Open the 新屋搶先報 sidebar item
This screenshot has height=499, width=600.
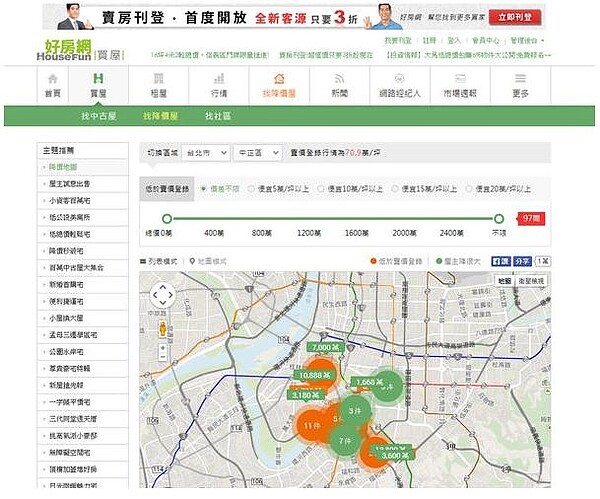click(66, 385)
